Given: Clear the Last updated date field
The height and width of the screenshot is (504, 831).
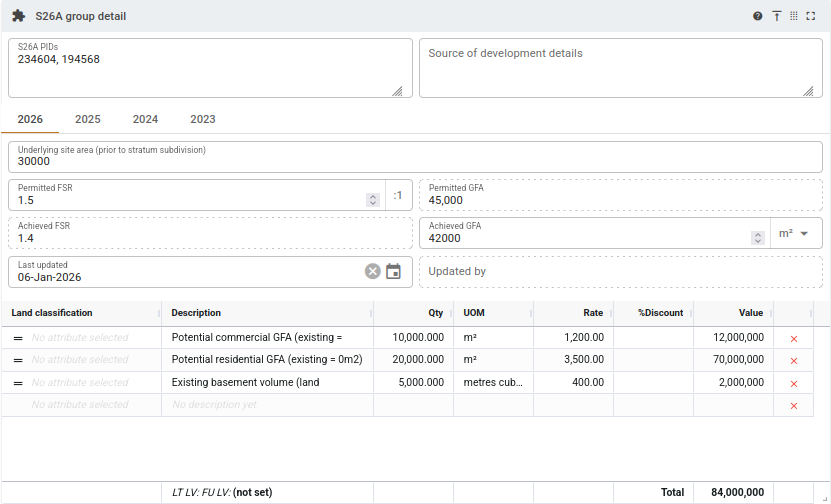Looking at the screenshot, I should (372, 271).
